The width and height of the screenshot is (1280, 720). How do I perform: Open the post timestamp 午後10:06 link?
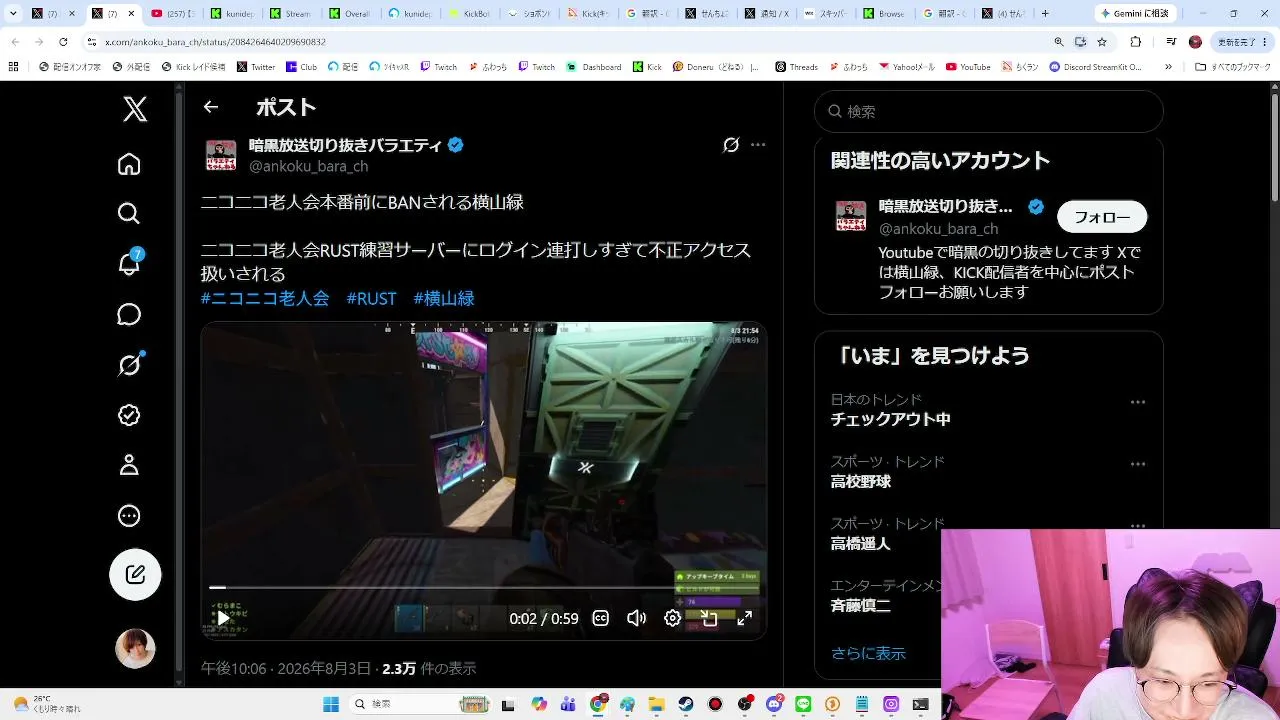286,668
